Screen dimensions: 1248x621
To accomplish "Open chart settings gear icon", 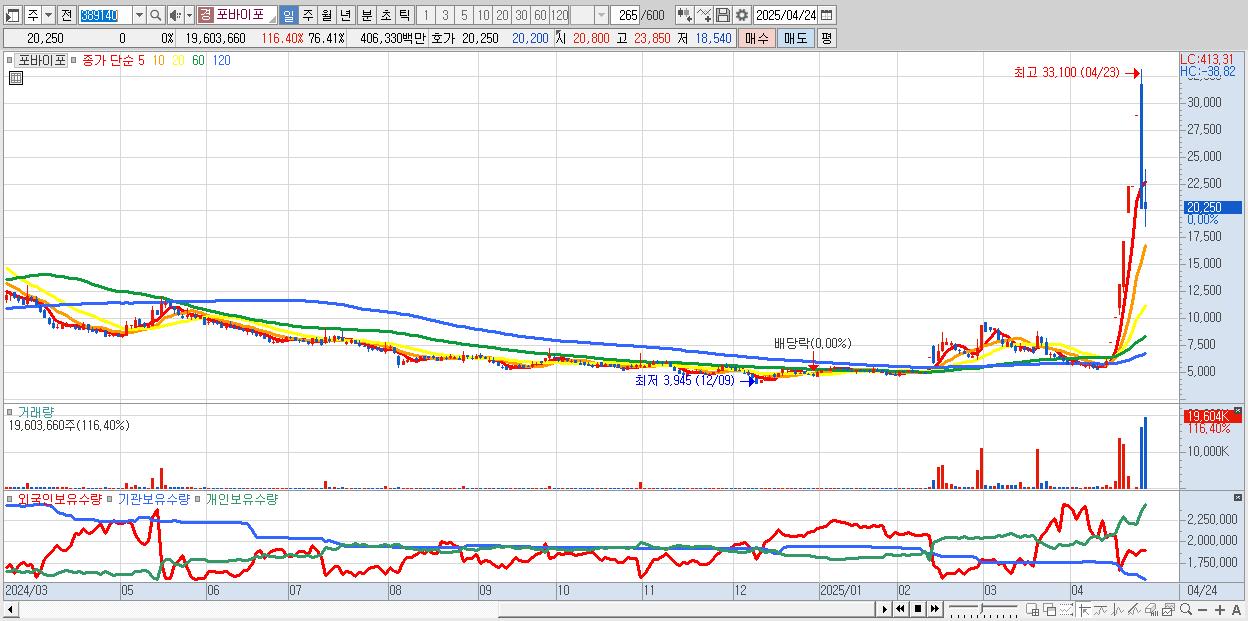I will click(742, 15).
